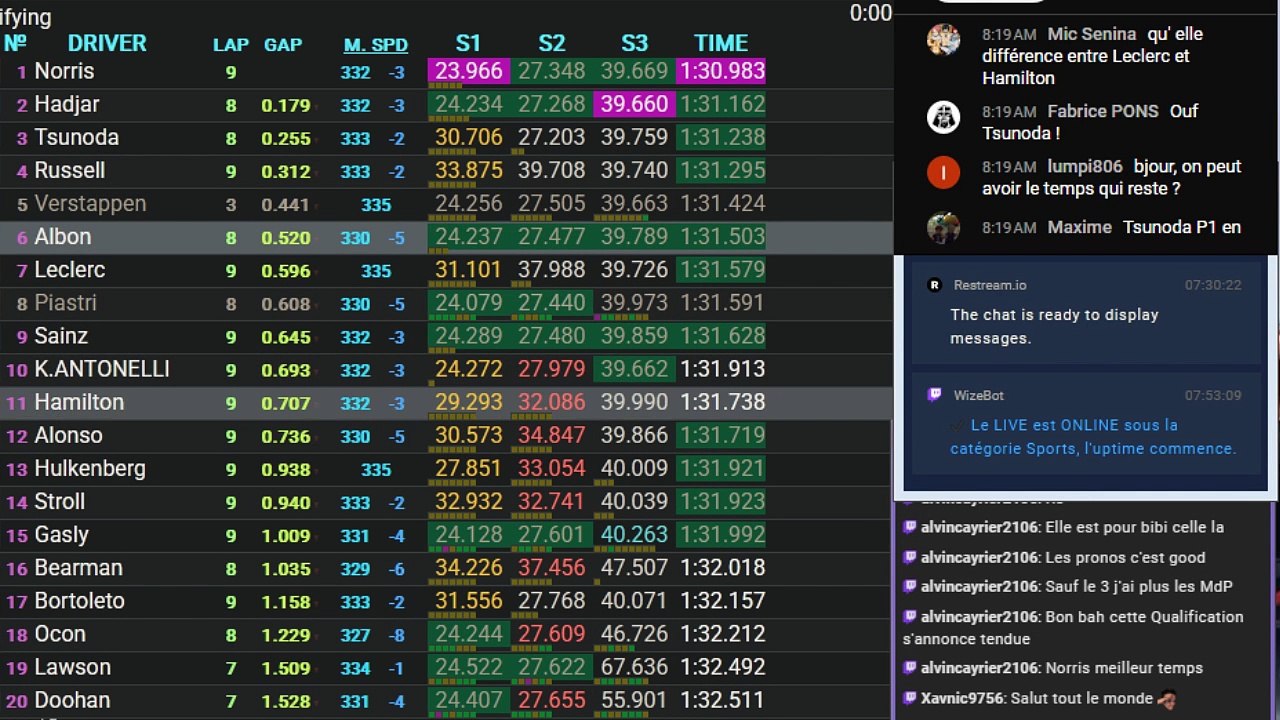Select driver Sainz in the table
Viewport: 1280px width, 720px height.
[61, 335]
